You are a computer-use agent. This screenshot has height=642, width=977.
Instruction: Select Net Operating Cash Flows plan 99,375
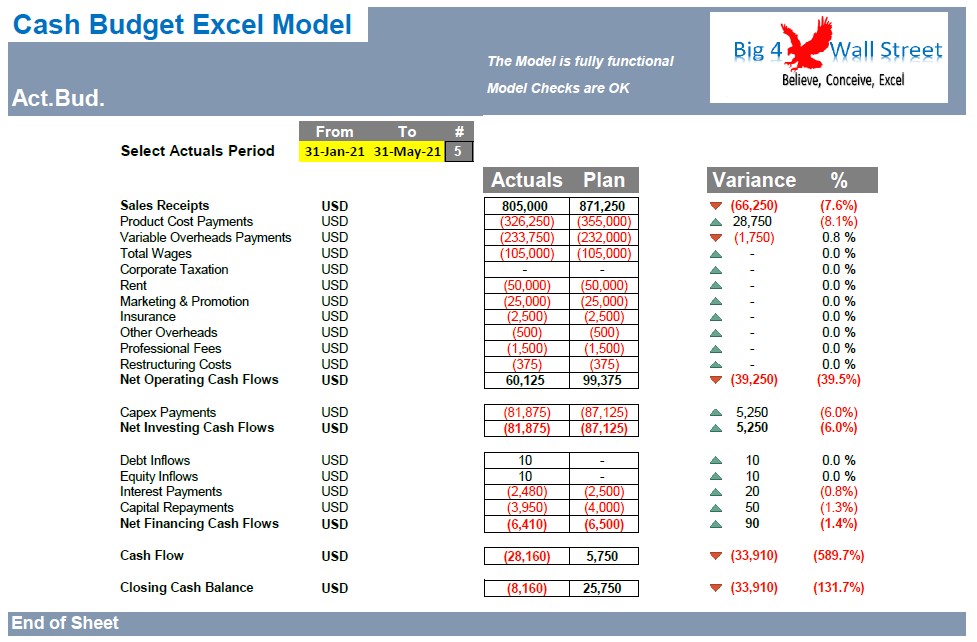pos(604,380)
